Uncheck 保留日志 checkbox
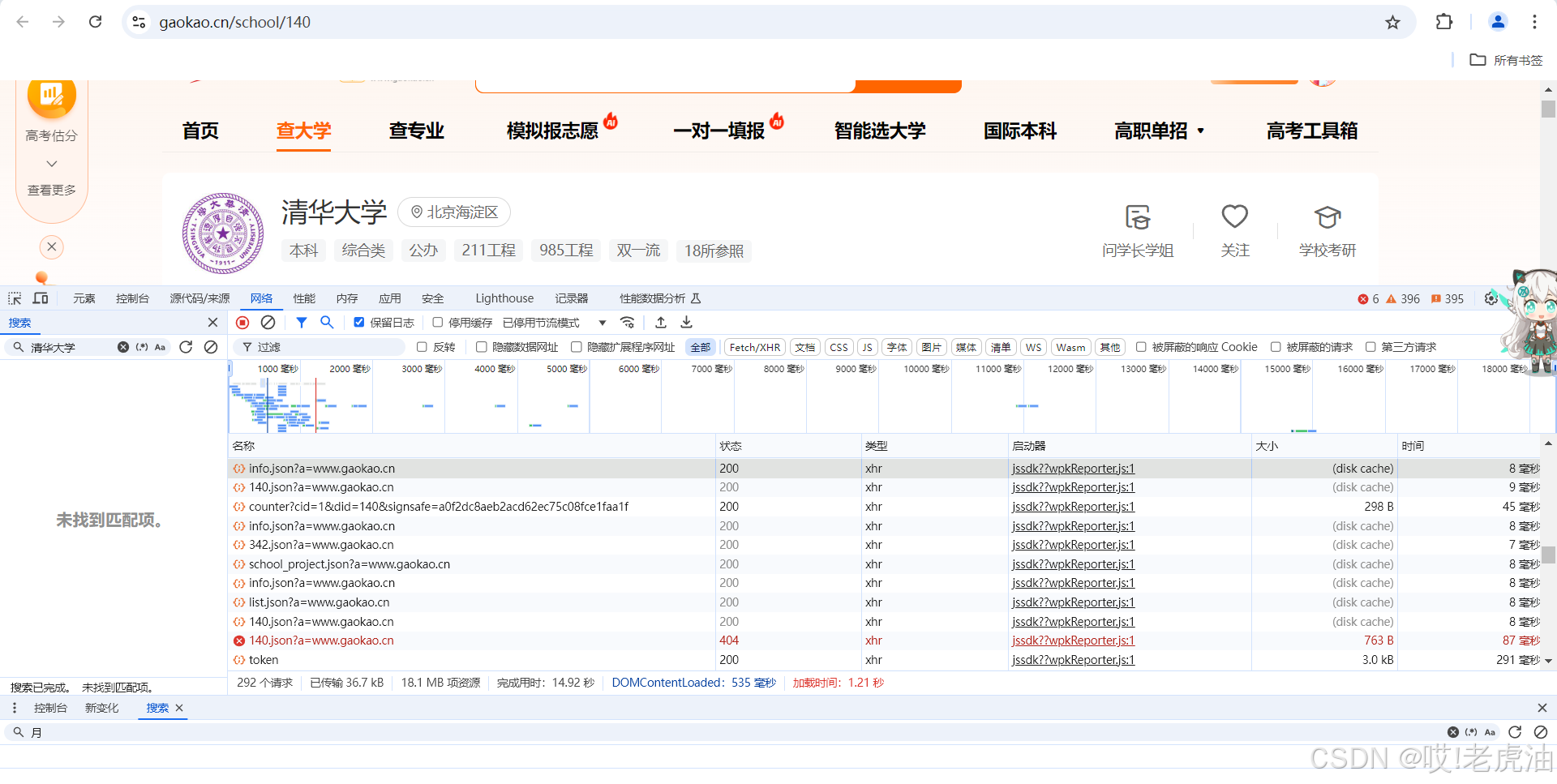This screenshot has height=784, width=1557. click(359, 323)
